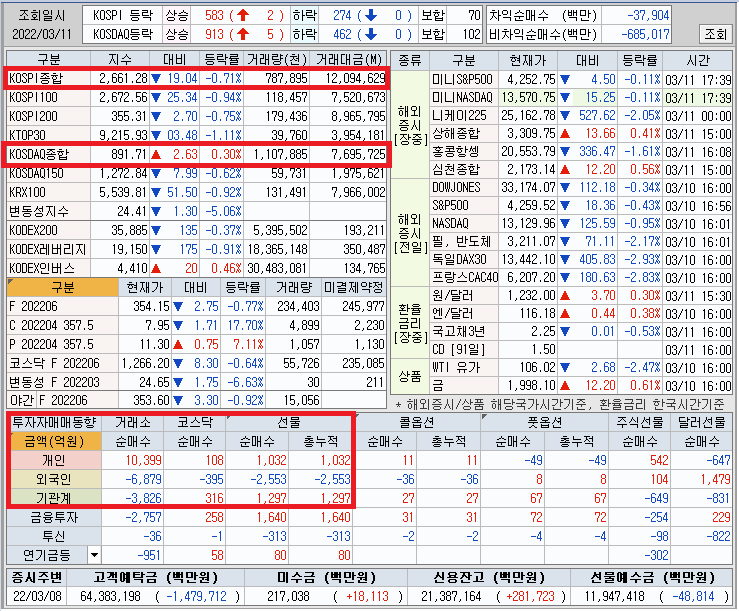739x611 pixels.
Task: Select the F 202206 futures row
Action: tap(197, 306)
